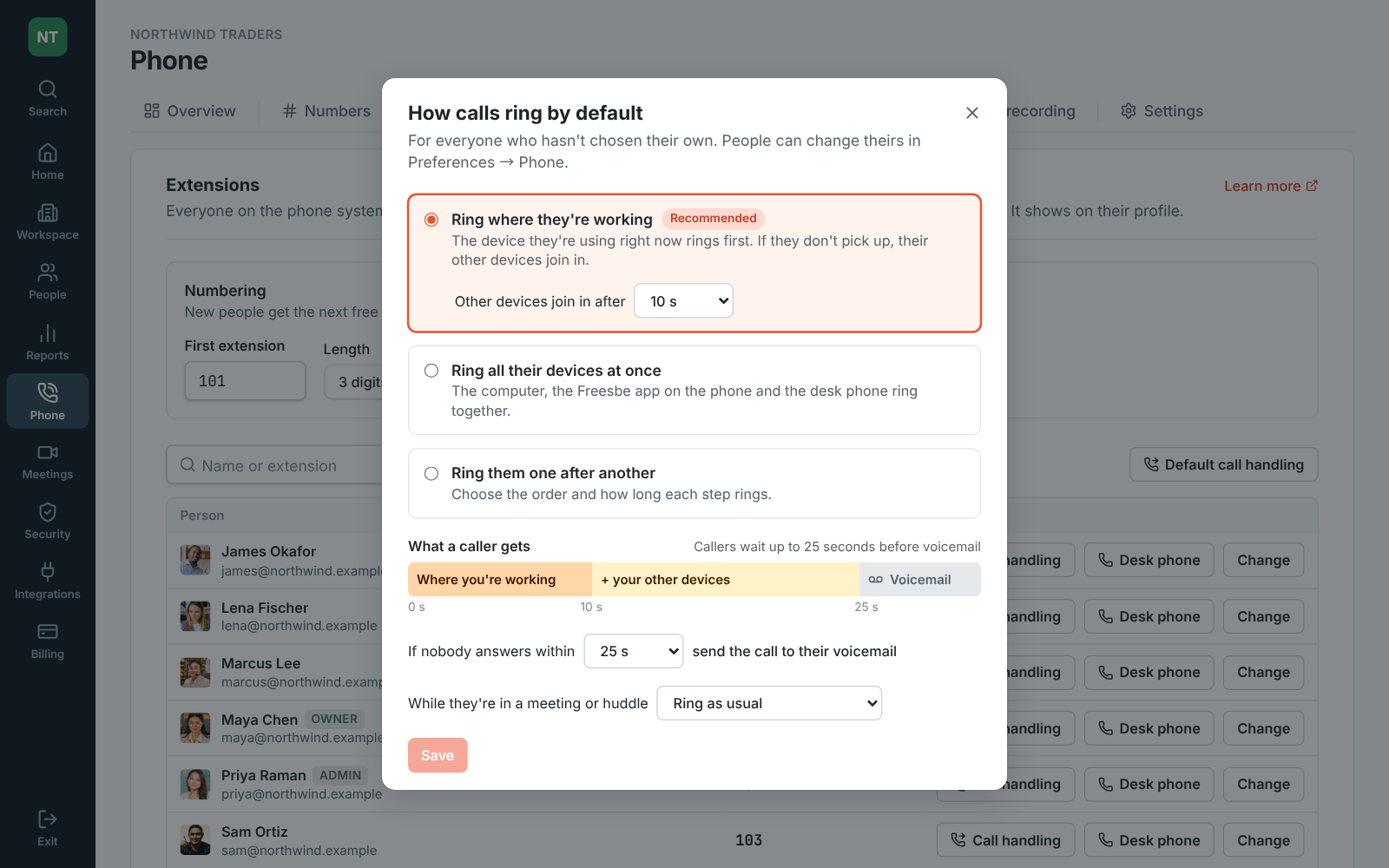
Task: Click Lena Fischer's avatar
Action: pyautogui.click(x=195, y=616)
